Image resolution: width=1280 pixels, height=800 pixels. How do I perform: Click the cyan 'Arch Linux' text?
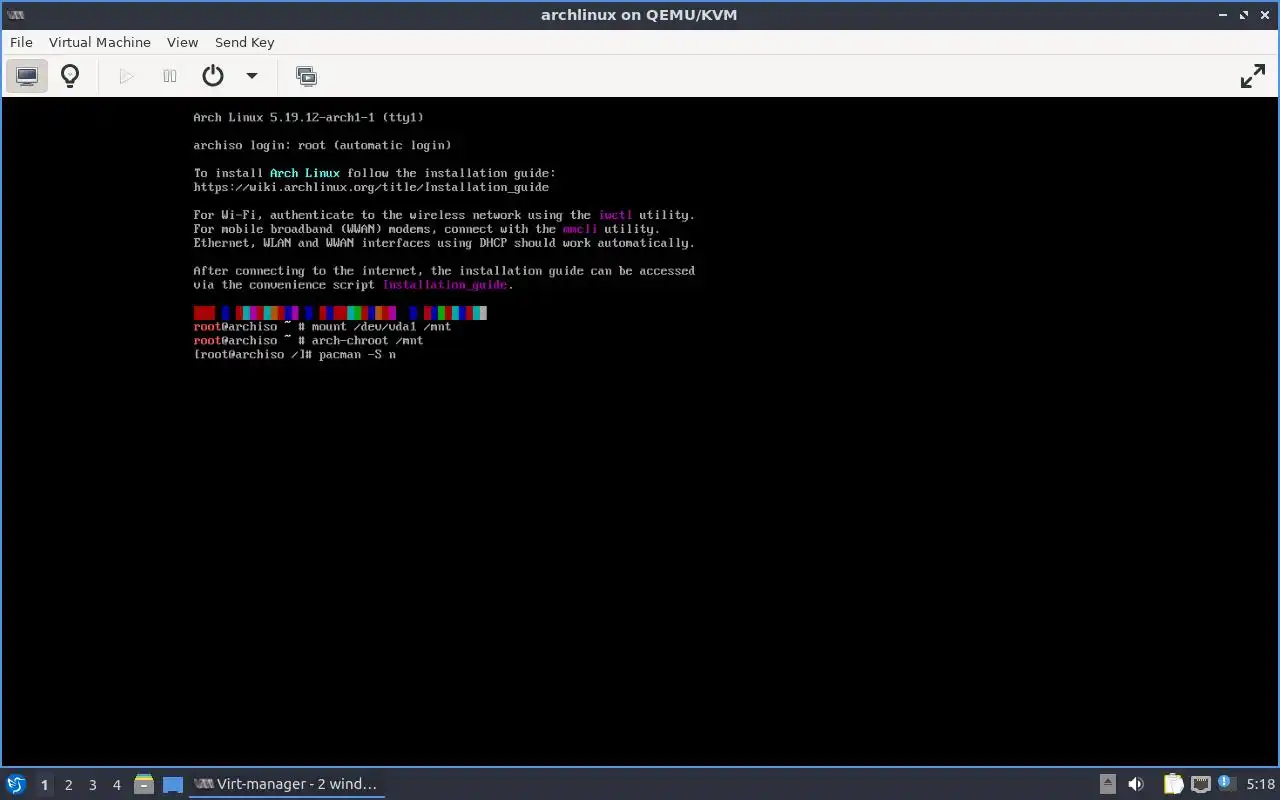pos(305,173)
